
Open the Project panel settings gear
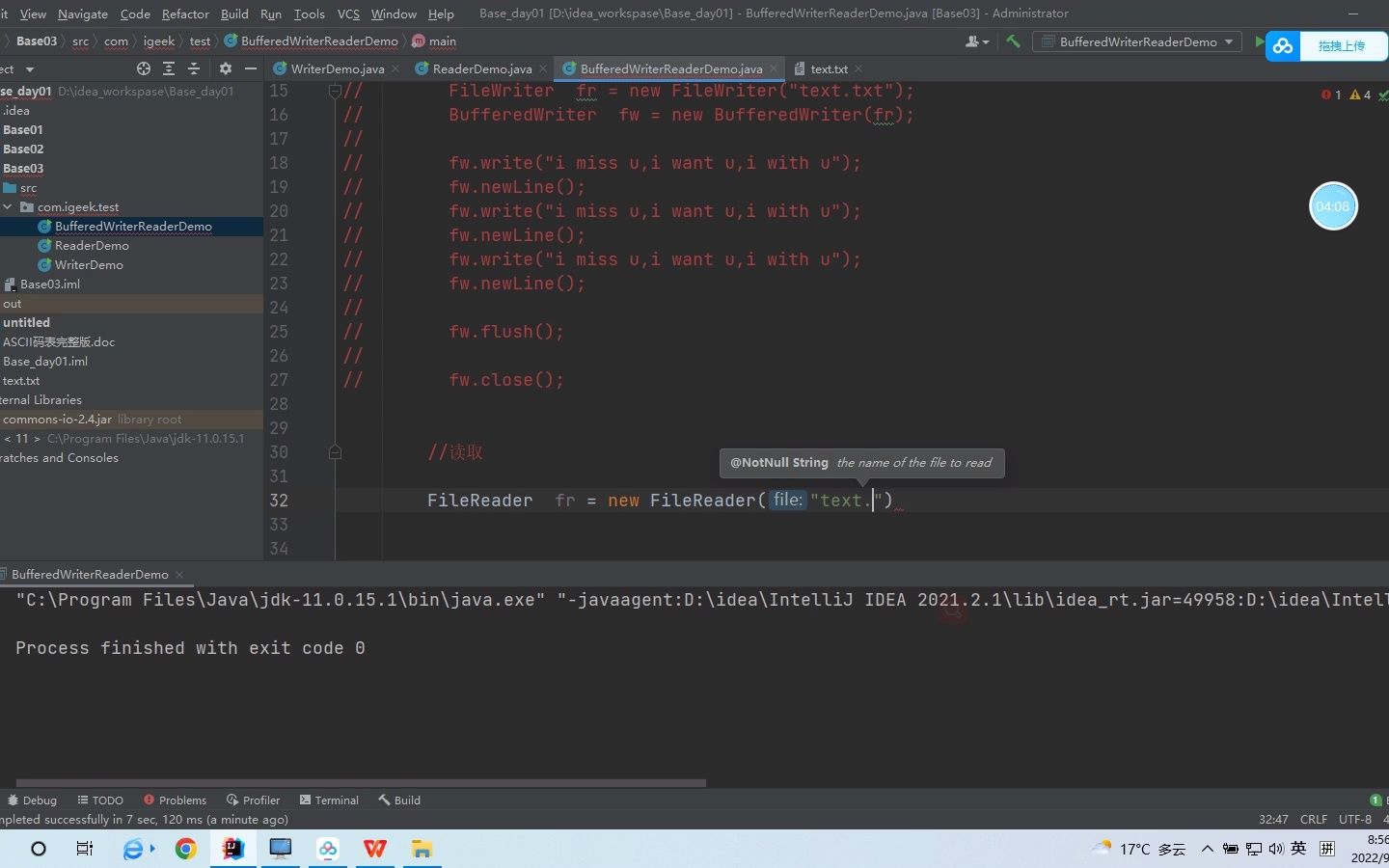(226, 68)
